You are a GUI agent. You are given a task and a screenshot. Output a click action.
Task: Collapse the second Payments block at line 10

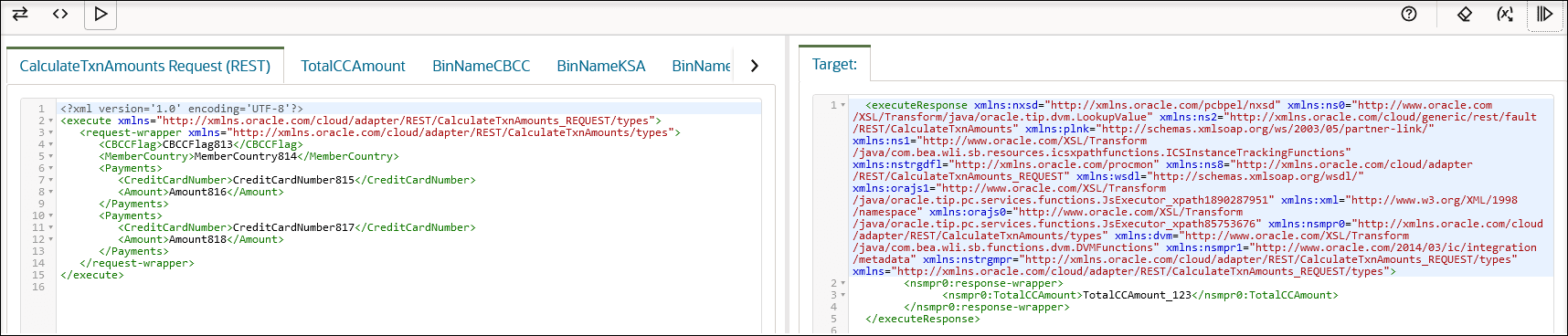click(50, 216)
